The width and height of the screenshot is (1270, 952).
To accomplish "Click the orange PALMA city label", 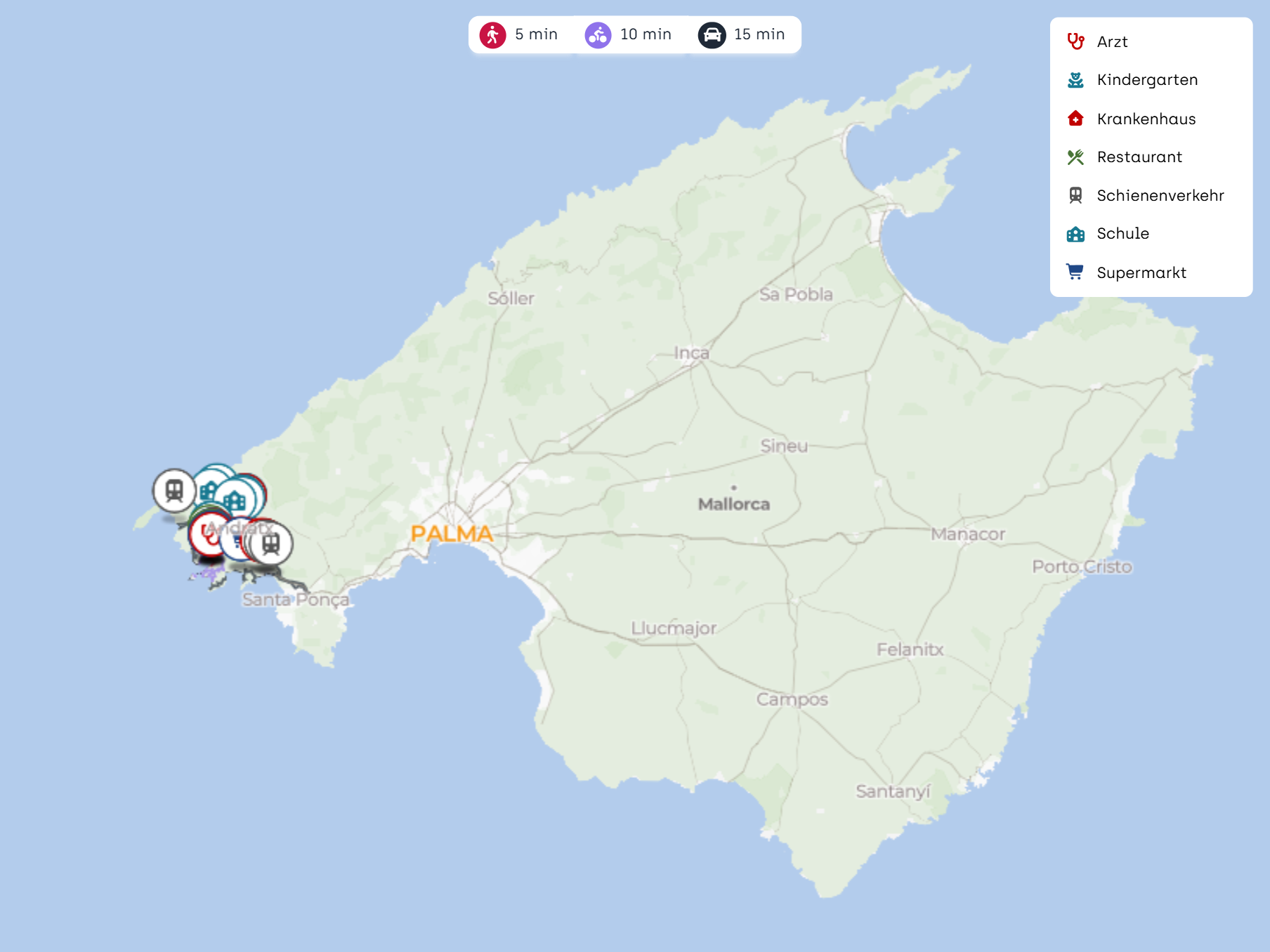I will (452, 534).
